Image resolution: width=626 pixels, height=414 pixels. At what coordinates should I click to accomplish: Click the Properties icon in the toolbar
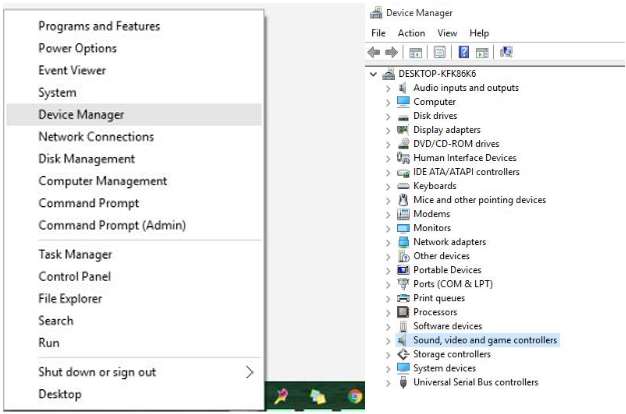point(440,52)
